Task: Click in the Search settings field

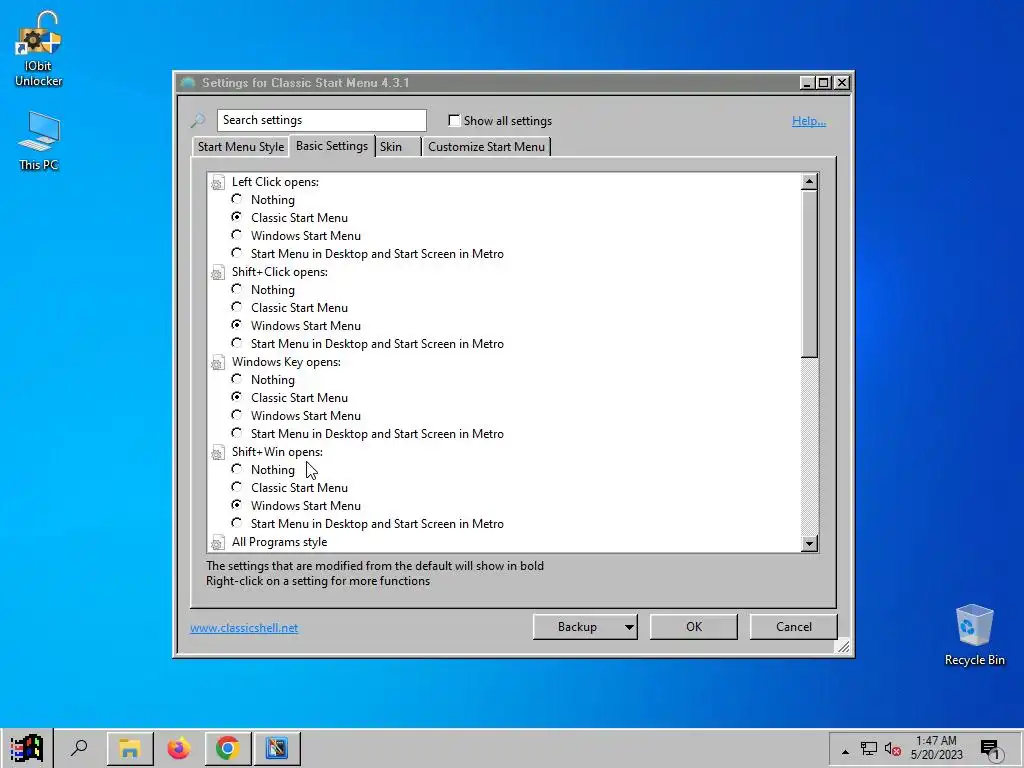Action: click(x=322, y=120)
